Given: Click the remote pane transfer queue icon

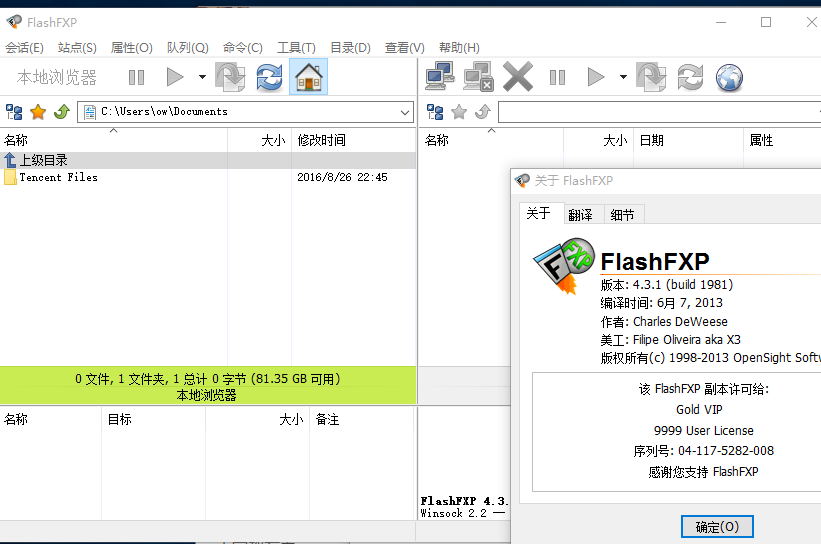Looking at the screenshot, I should point(651,77).
